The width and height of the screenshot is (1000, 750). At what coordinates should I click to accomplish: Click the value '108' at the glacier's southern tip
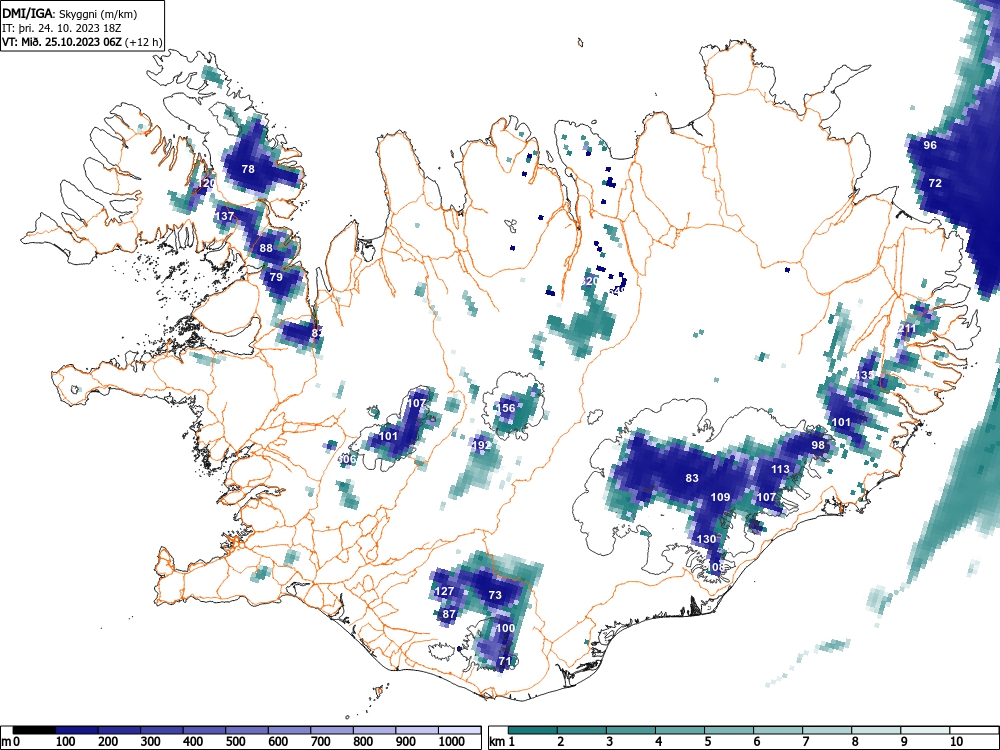pyautogui.click(x=716, y=567)
